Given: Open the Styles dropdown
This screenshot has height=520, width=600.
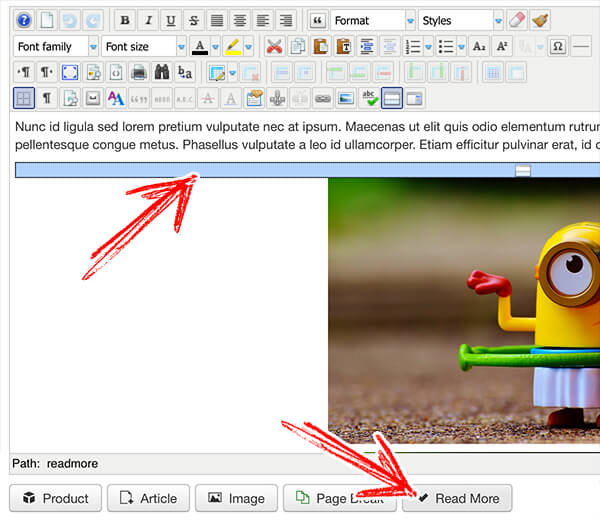Looking at the screenshot, I should tap(461, 20).
